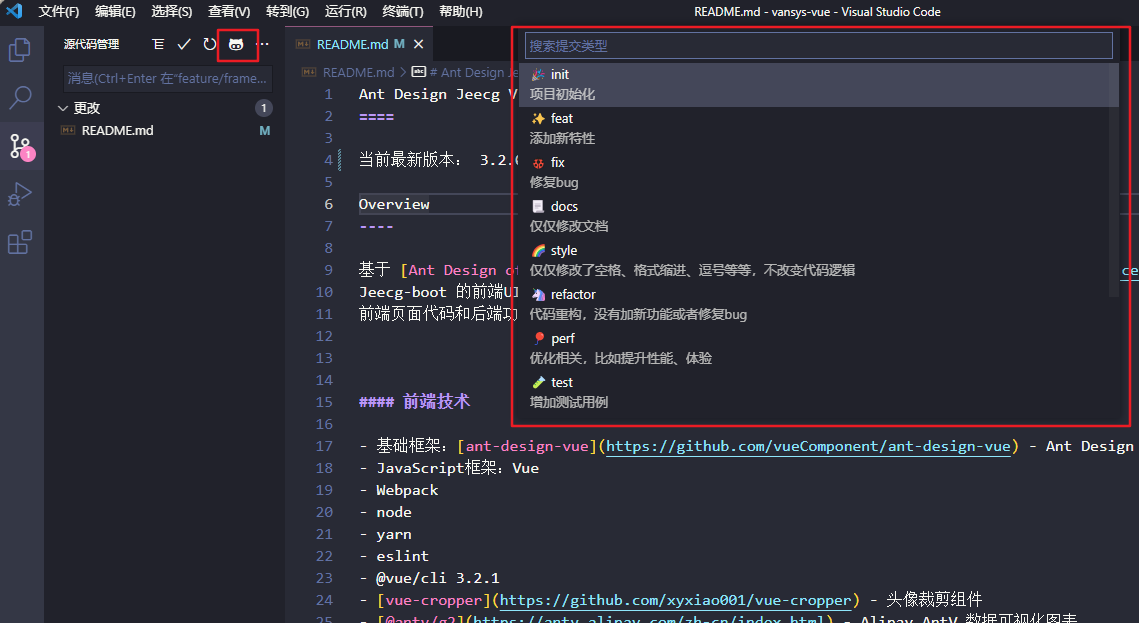This screenshot has width=1139, height=623.
Task: Toggle view as tree icon in source control
Action: (x=158, y=45)
